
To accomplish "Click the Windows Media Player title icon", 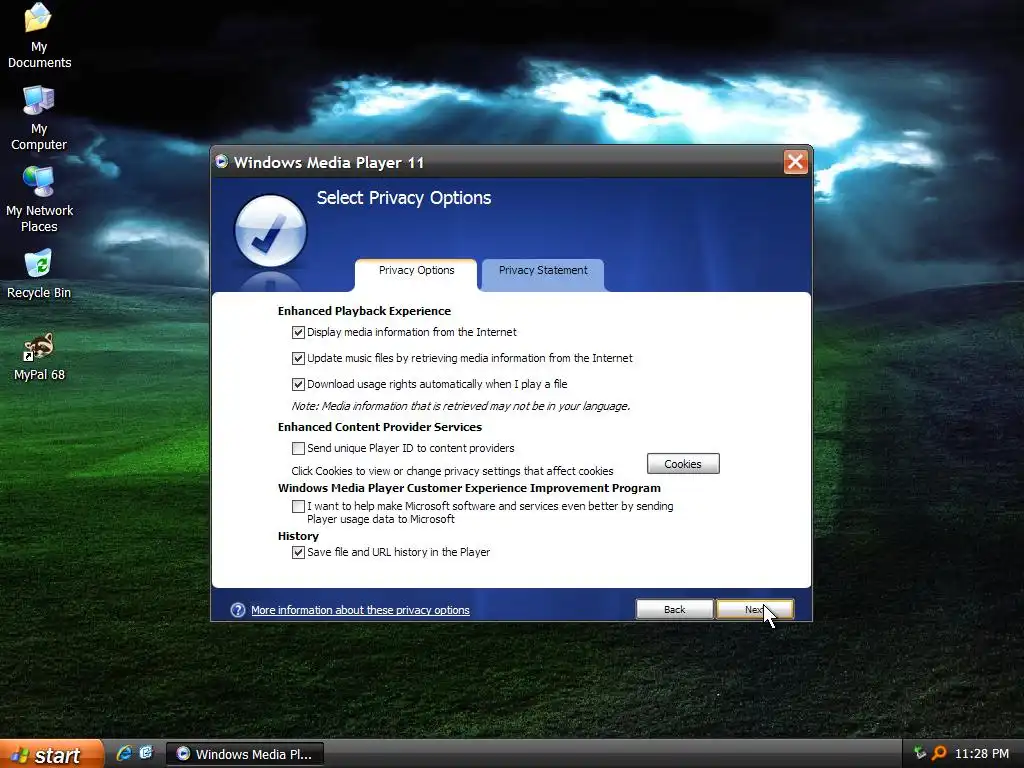I will tap(221, 161).
